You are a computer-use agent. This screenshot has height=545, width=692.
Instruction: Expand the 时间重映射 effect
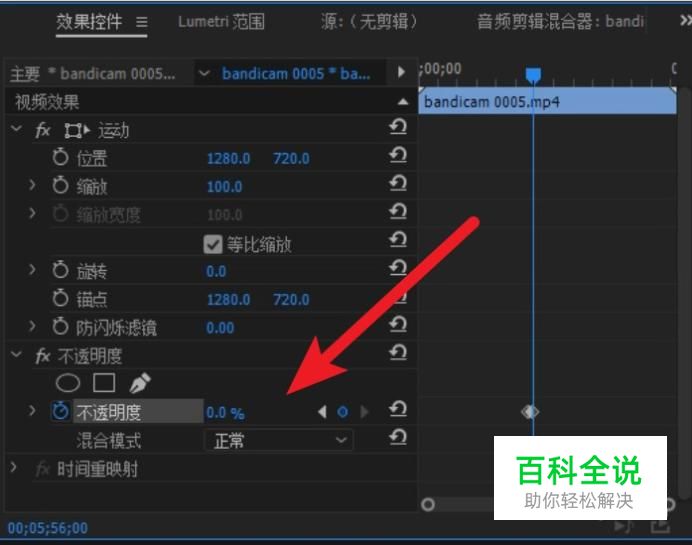pos(14,467)
